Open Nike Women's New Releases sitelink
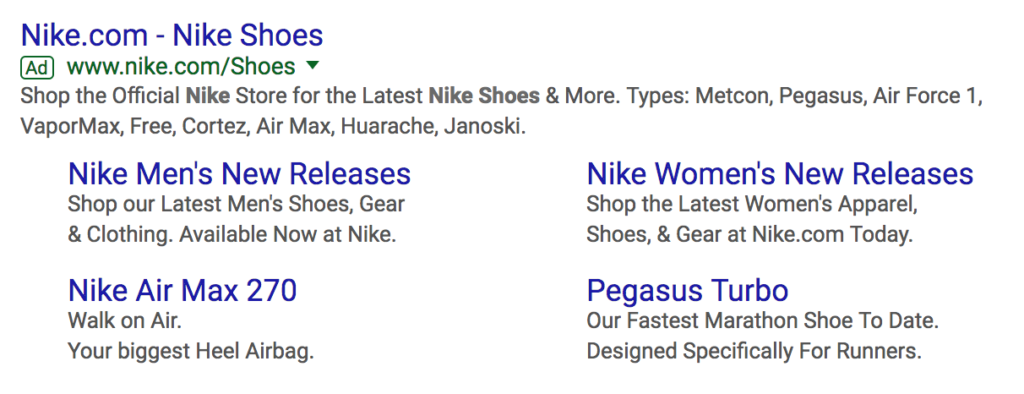The height and width of the screenshot is (394, 1024). click(780, 174)
